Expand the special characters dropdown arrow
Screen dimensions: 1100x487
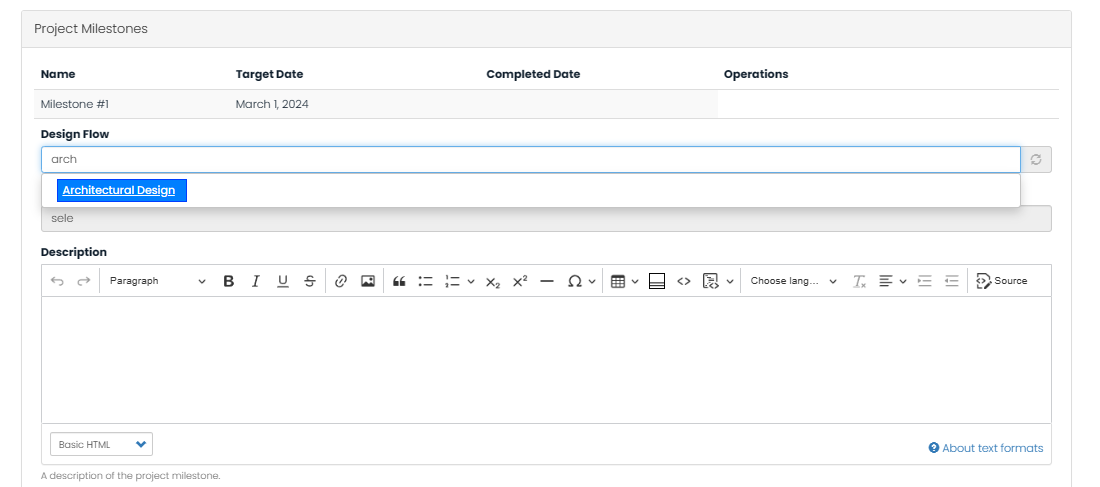click(x=592, y=281)
